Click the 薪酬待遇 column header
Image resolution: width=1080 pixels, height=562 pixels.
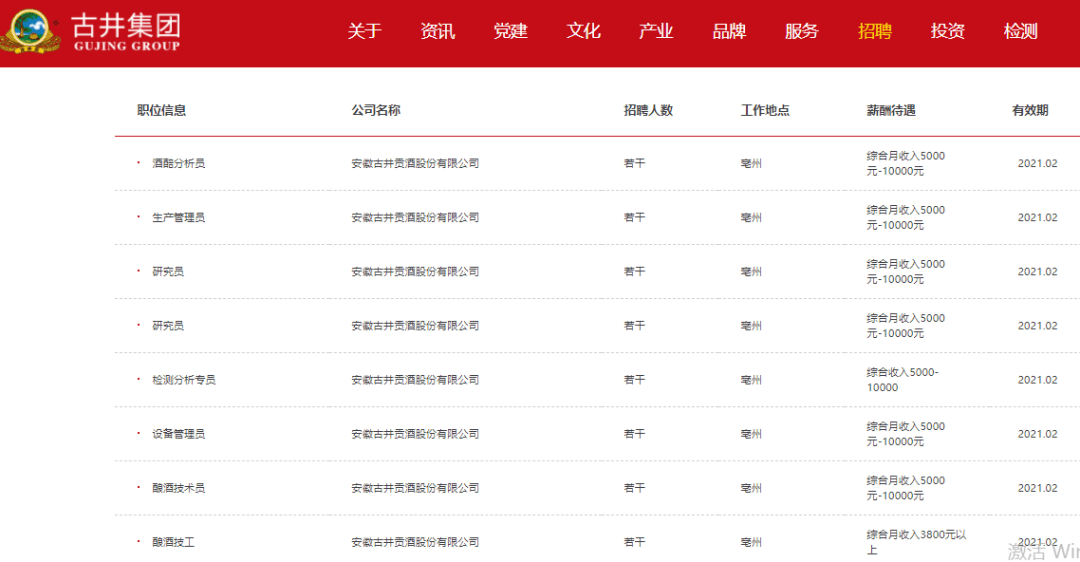click(x=891, y=110)
